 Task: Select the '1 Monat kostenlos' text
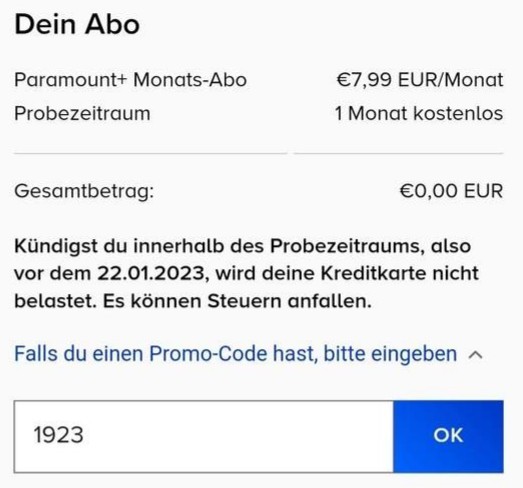(x=419, y=113)
